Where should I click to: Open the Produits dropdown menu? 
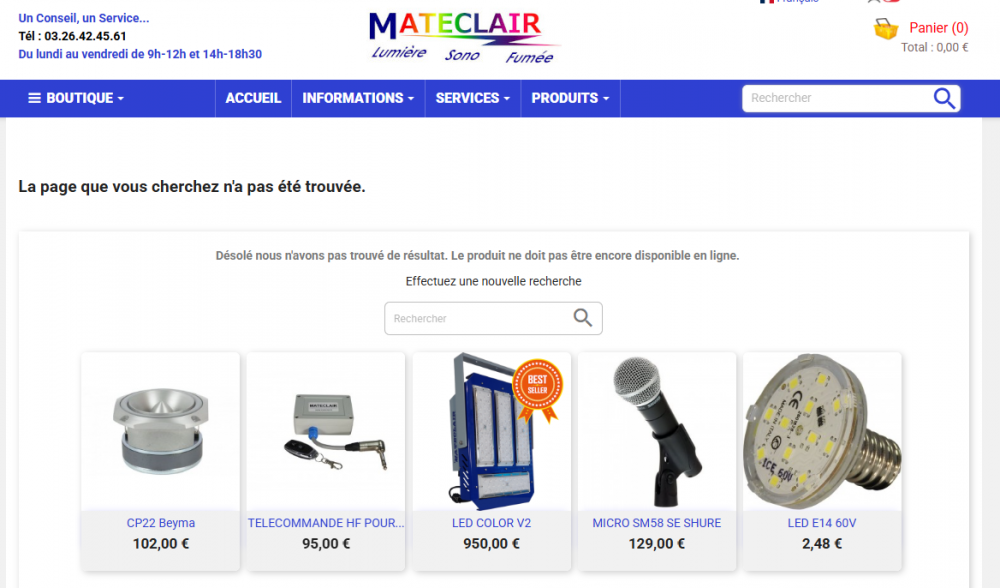pos(570,98)
